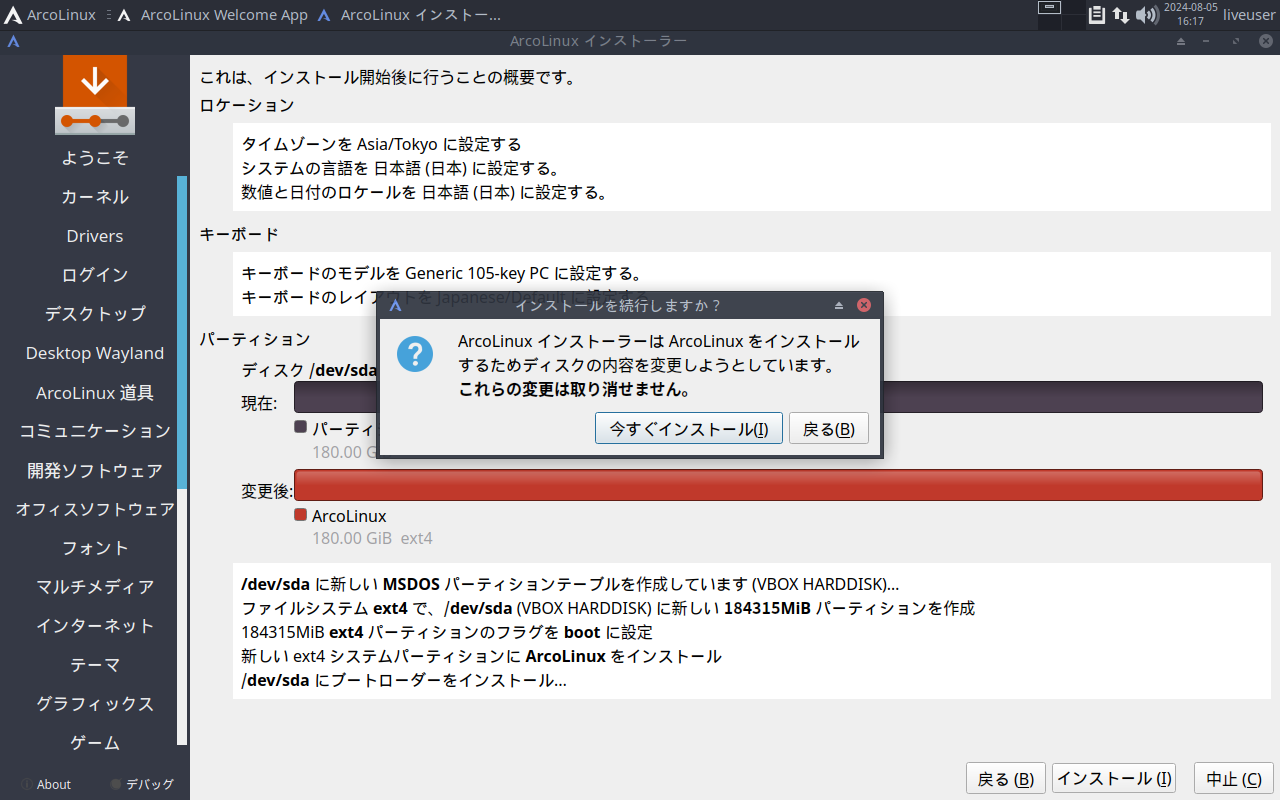Image resolution: width=1280 pixels, height=800 pixels.
Task: Select the テーマ step in the sidebar
Action: click(x=95, y=665)
